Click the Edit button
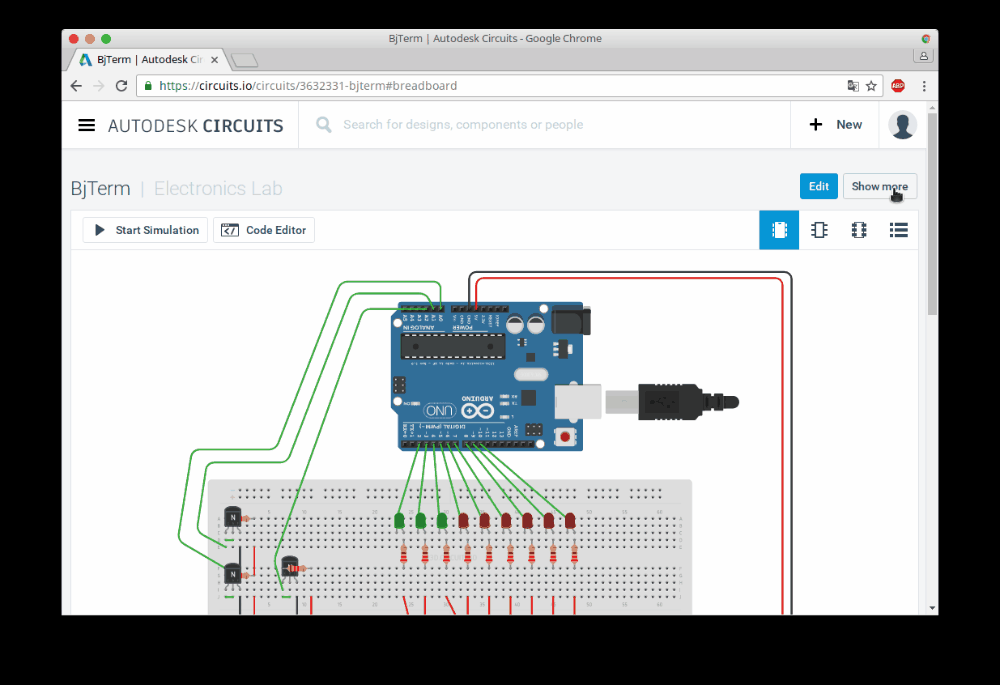The width and height of the screenshot is (1000, 685). point(818,186)
